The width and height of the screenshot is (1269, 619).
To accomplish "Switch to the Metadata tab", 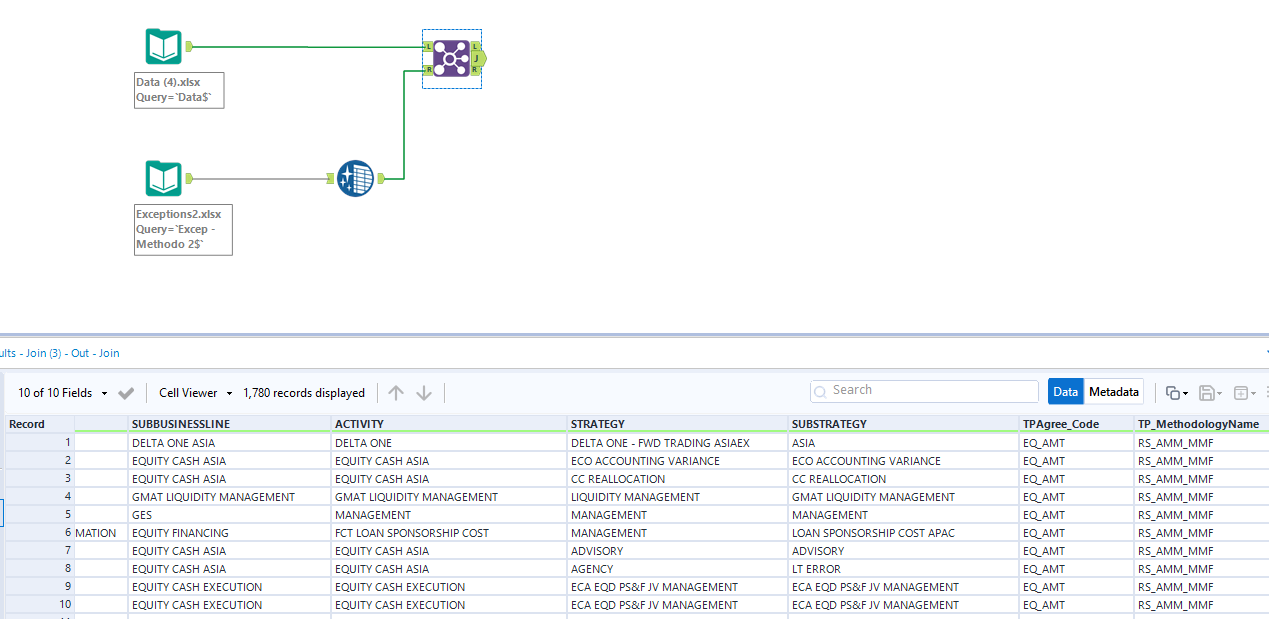I will tap(1113, 391).
